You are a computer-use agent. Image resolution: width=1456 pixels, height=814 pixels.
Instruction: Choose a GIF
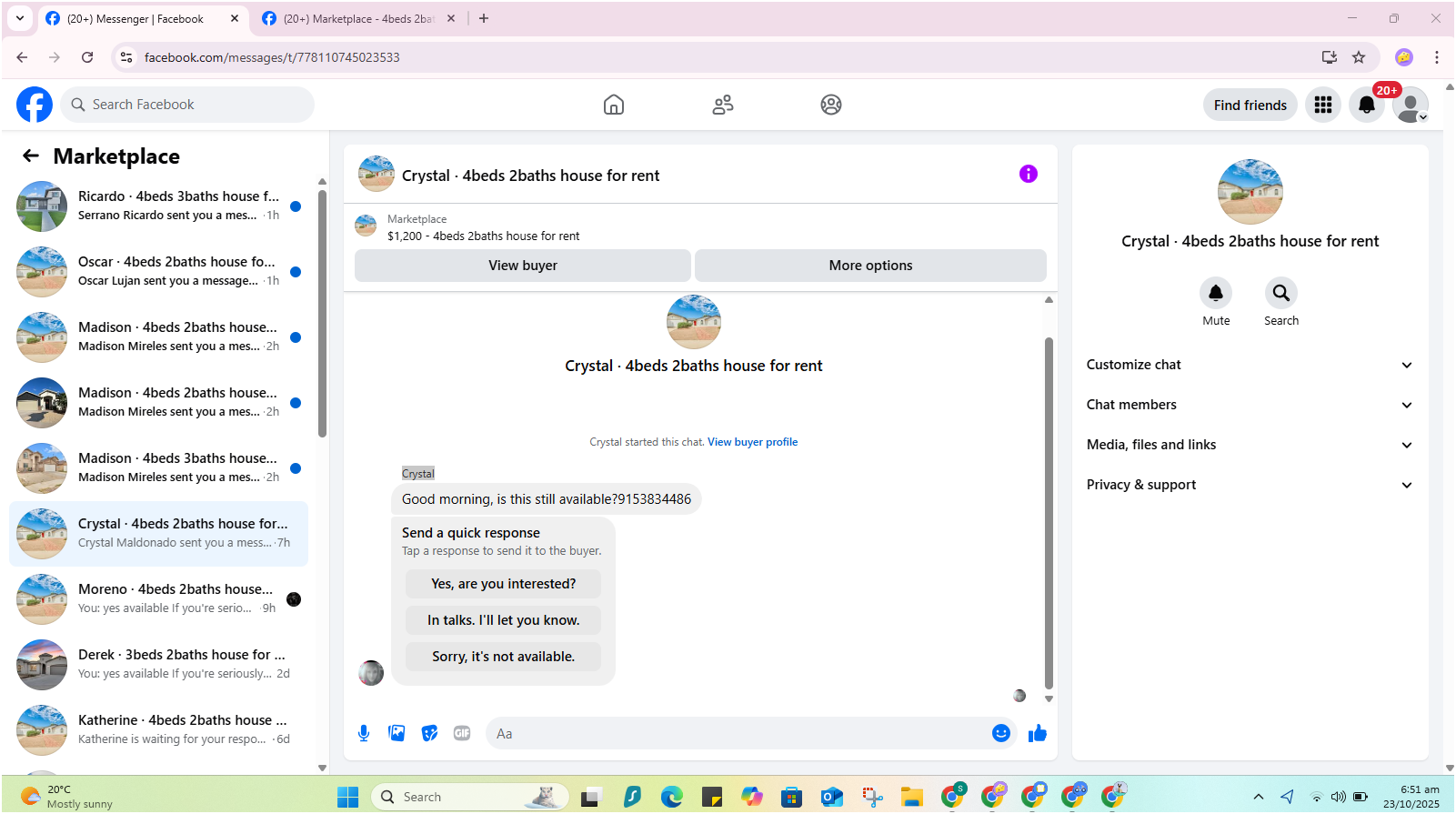click(462, 733)
